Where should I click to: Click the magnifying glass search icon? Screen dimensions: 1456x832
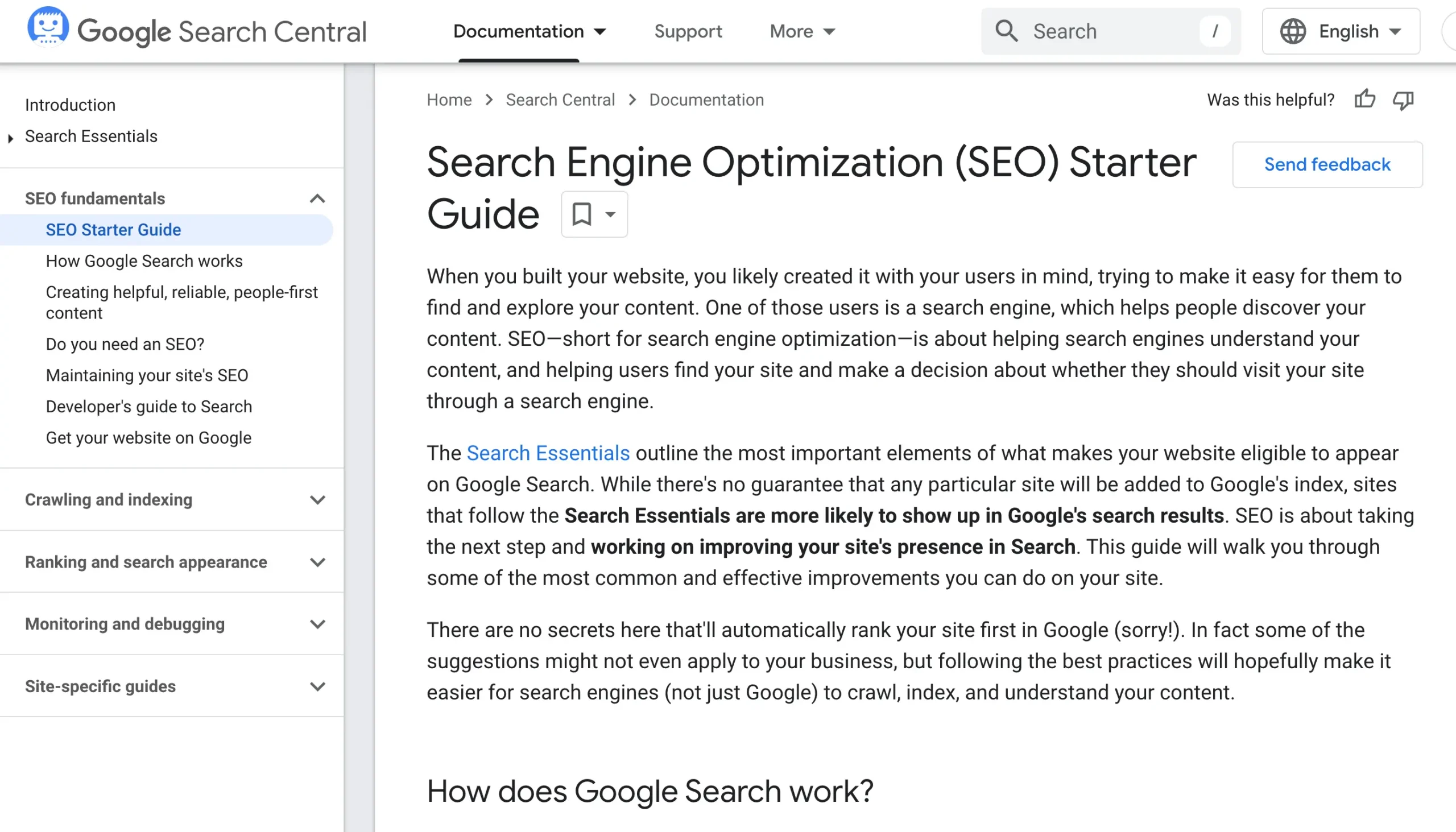click(x=1006, y=31)
